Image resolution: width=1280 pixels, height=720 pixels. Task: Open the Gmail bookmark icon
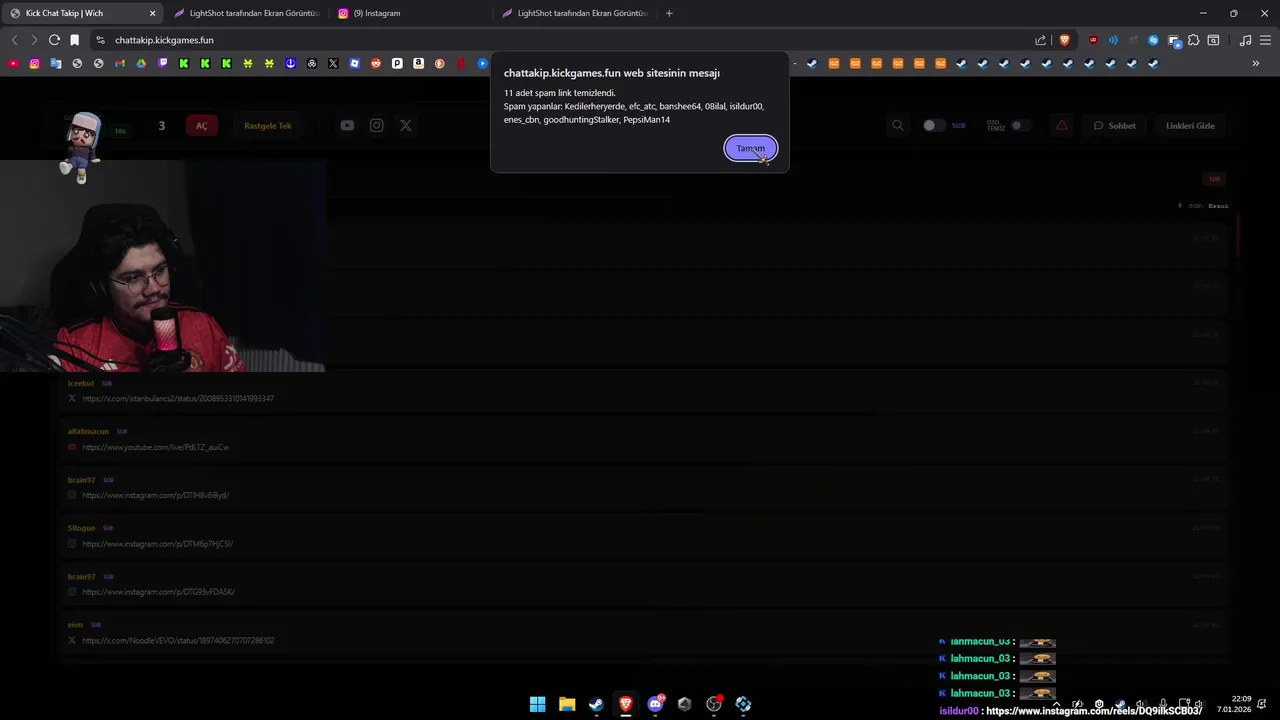[x=120, y=63]
